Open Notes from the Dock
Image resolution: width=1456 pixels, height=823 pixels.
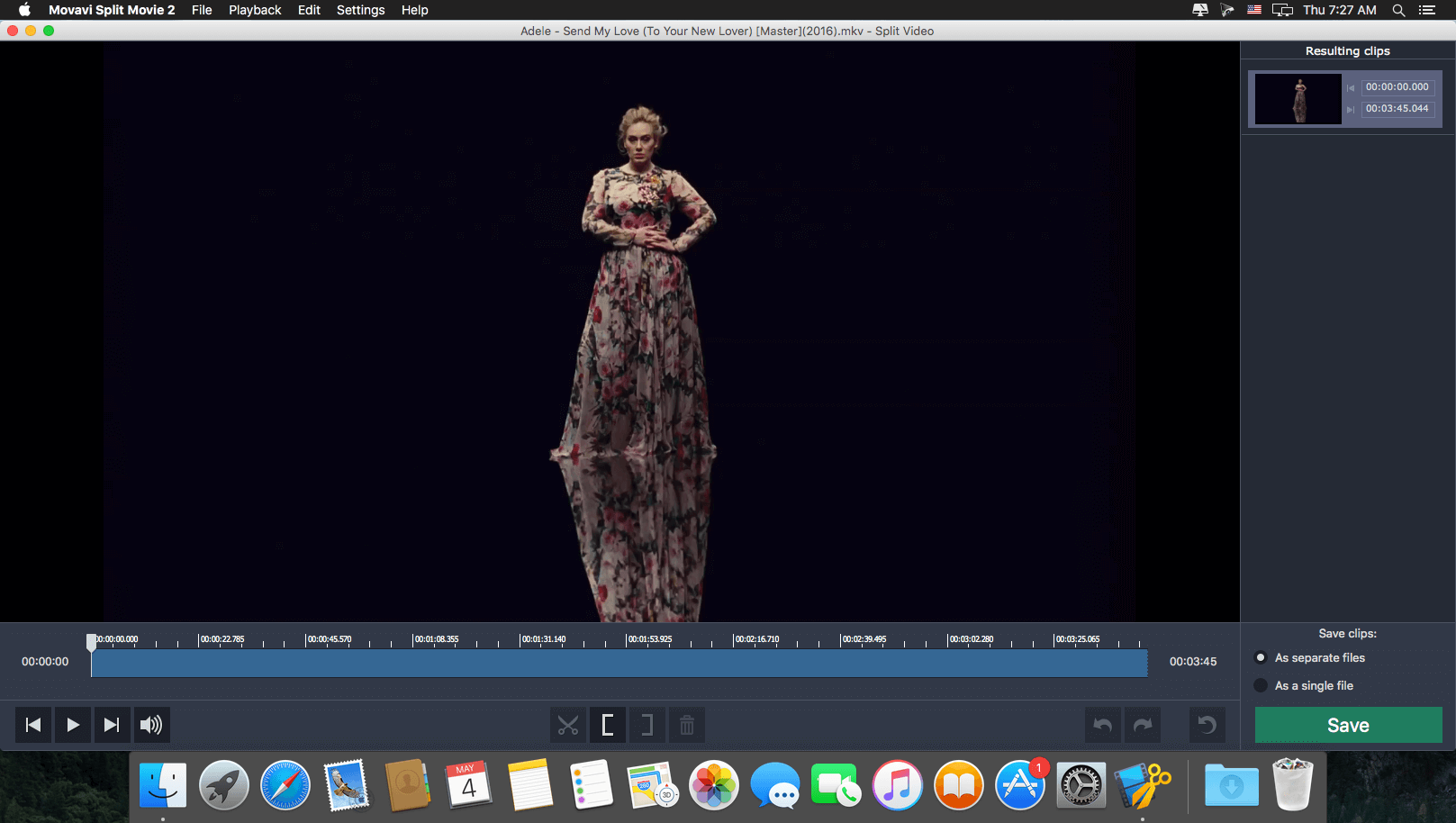(x=530, y=785)
